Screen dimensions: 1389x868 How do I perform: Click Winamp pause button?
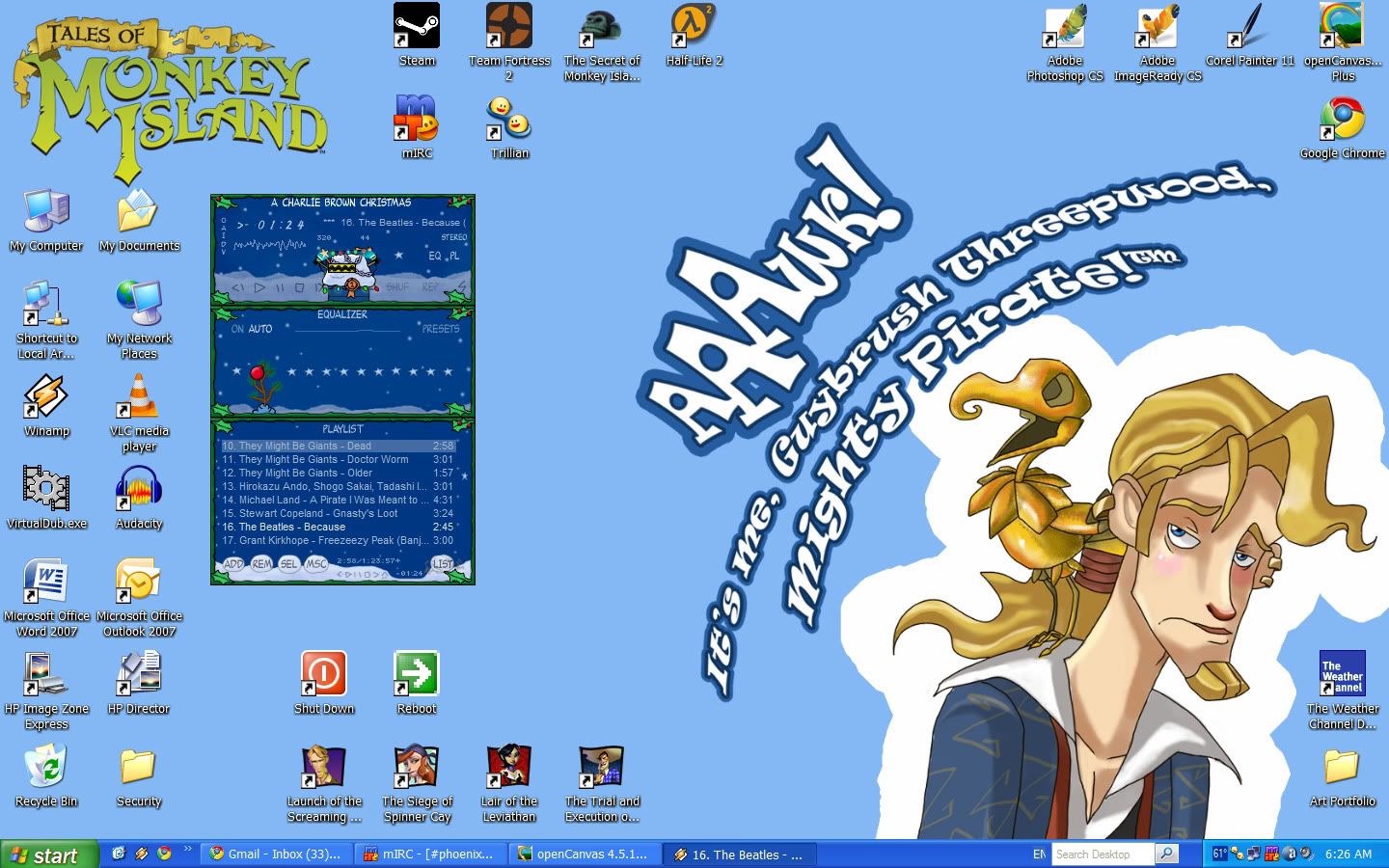click(280, 287)
